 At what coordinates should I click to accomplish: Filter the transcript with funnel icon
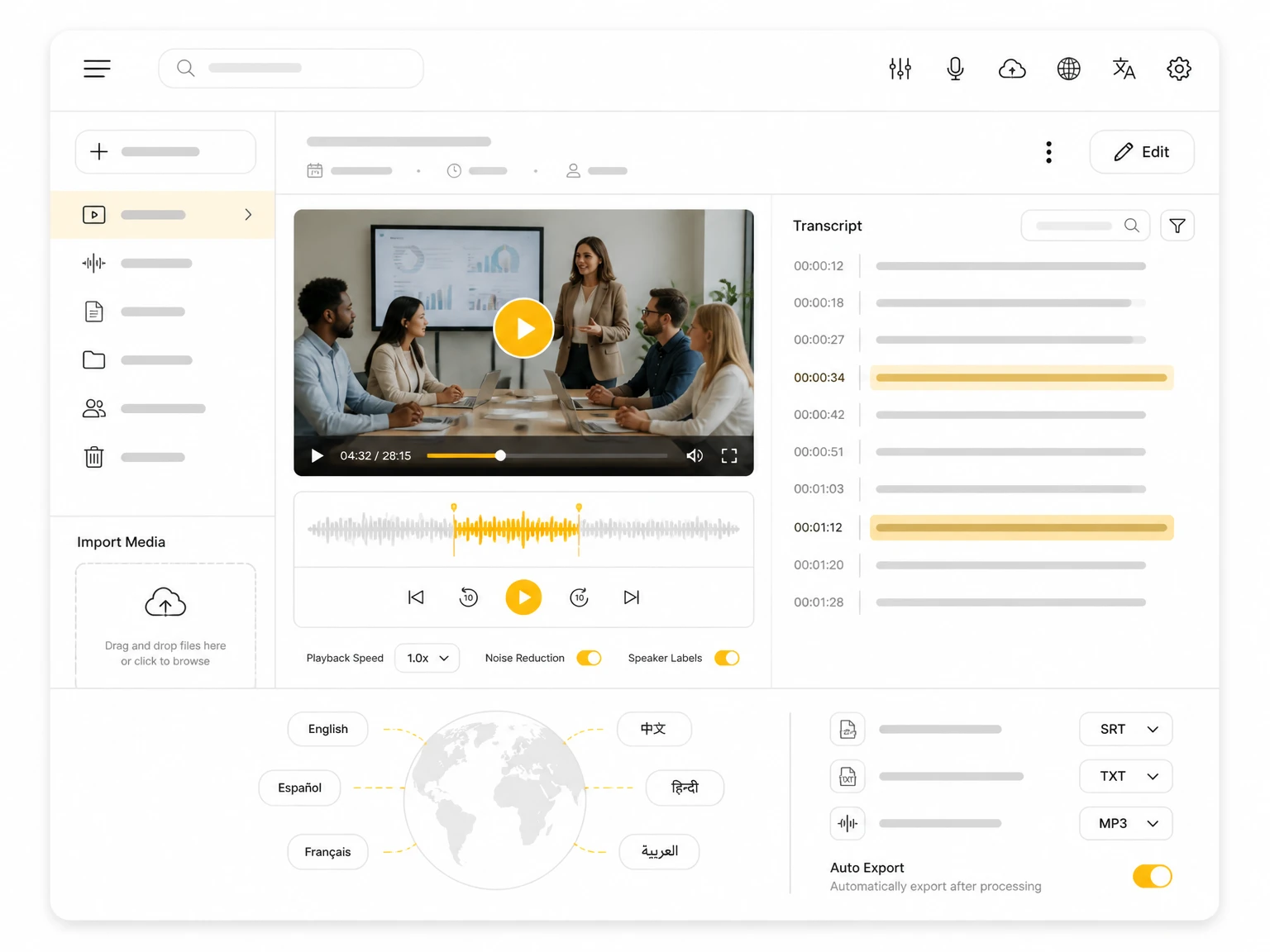[1177, 226]
